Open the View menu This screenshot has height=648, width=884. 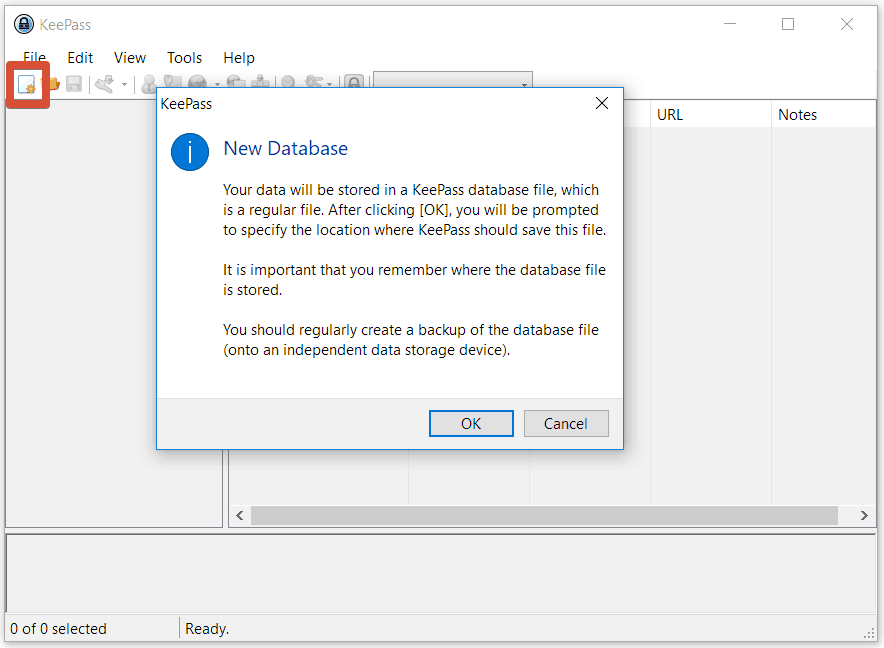click(x=130, y=58)
